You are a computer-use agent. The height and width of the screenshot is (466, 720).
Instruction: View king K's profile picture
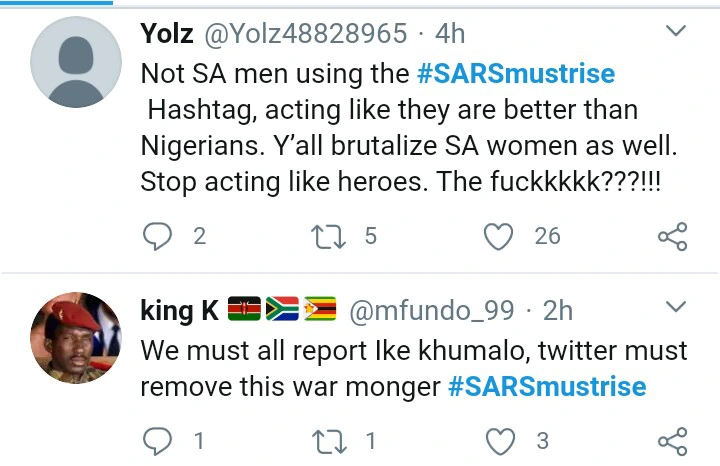[76, 338]
